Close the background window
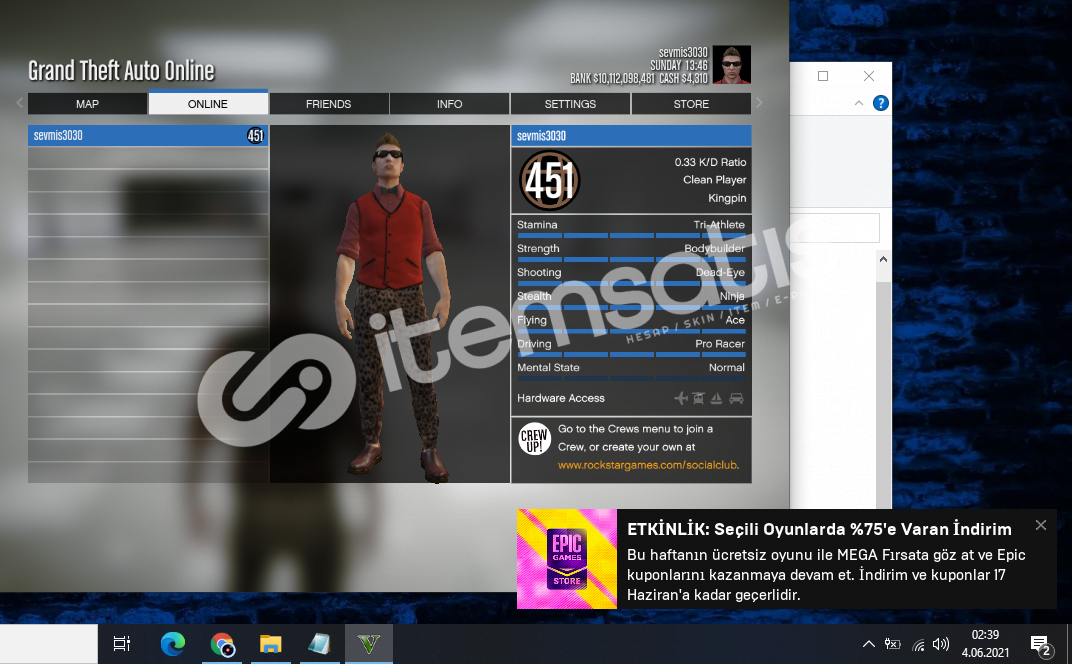Image resolution: width=1072 pixels, height=664 pixels. [869, 76]
